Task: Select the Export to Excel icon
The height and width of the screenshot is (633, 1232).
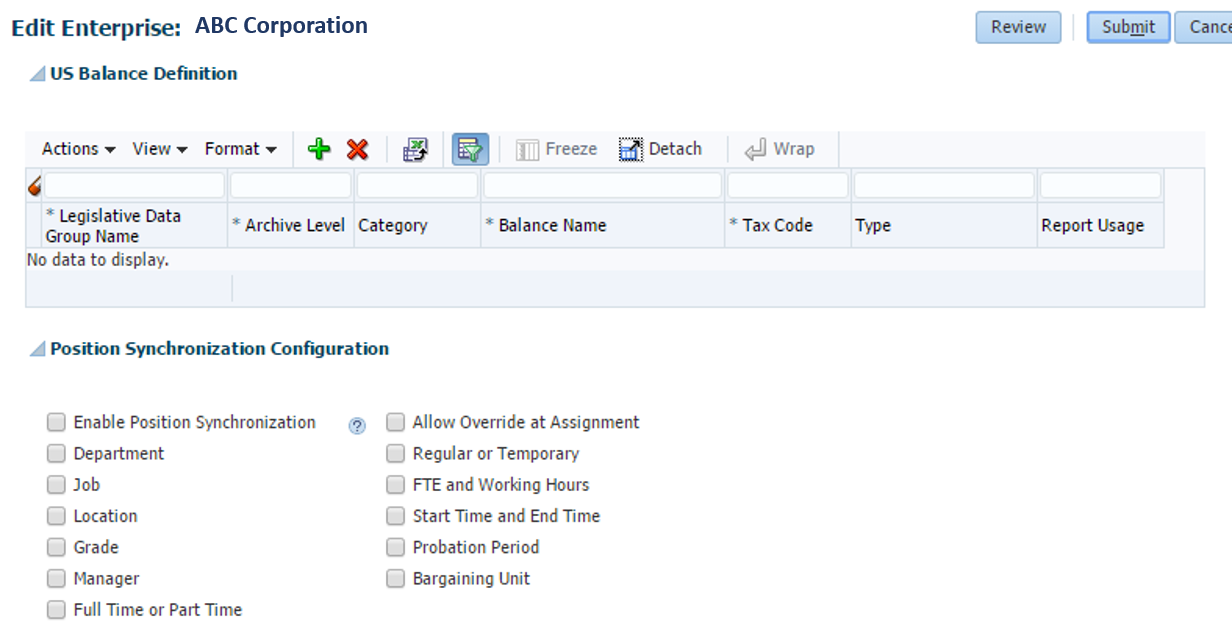Action: (416, 148)
